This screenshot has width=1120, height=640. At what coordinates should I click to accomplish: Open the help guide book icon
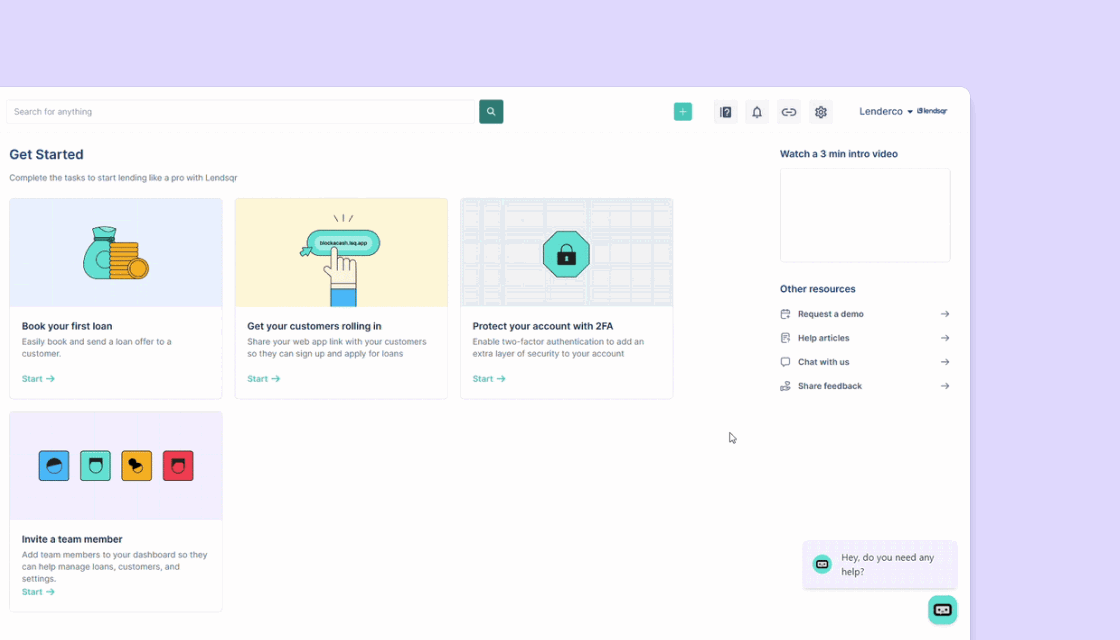point(726,112)
